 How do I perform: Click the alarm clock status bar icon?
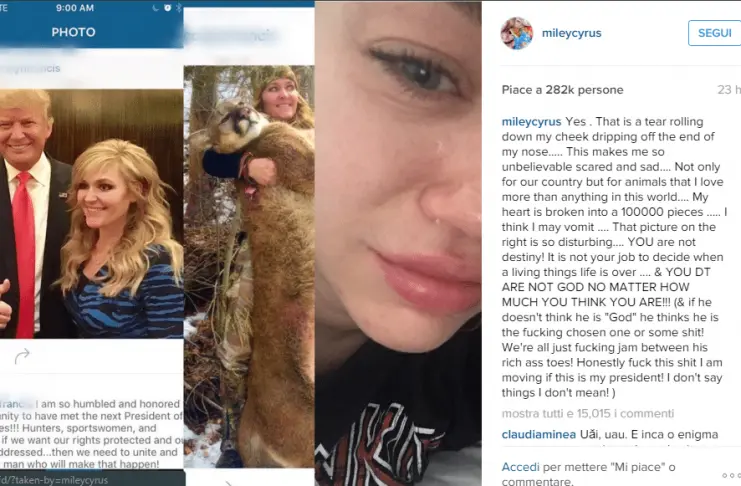(168, 8)
